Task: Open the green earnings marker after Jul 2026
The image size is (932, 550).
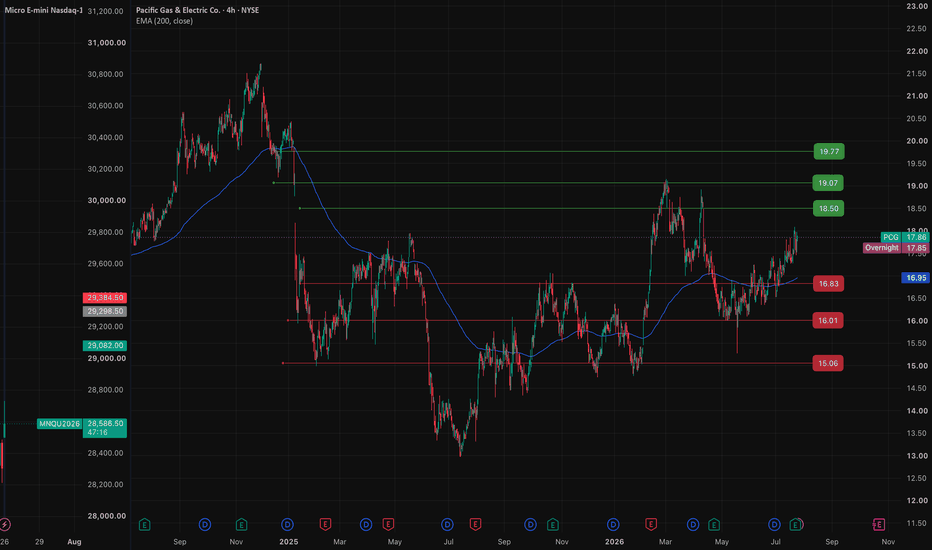Action: coord(795,524)
